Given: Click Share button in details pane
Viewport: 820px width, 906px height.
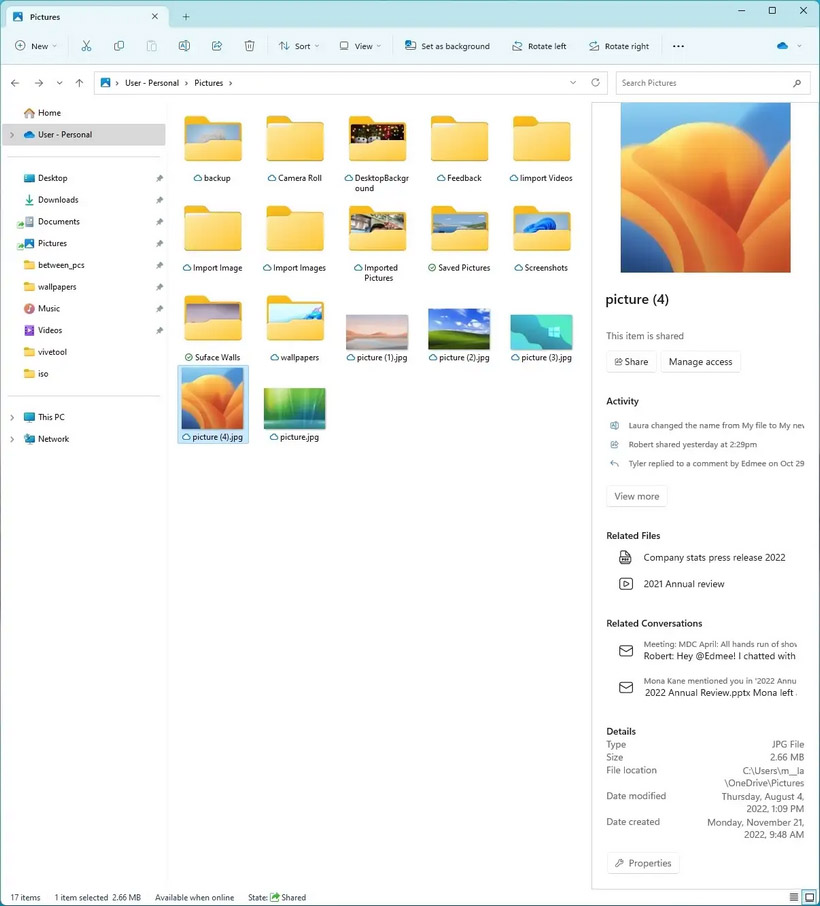Looking at the screenshot, I should pos(631,362).
